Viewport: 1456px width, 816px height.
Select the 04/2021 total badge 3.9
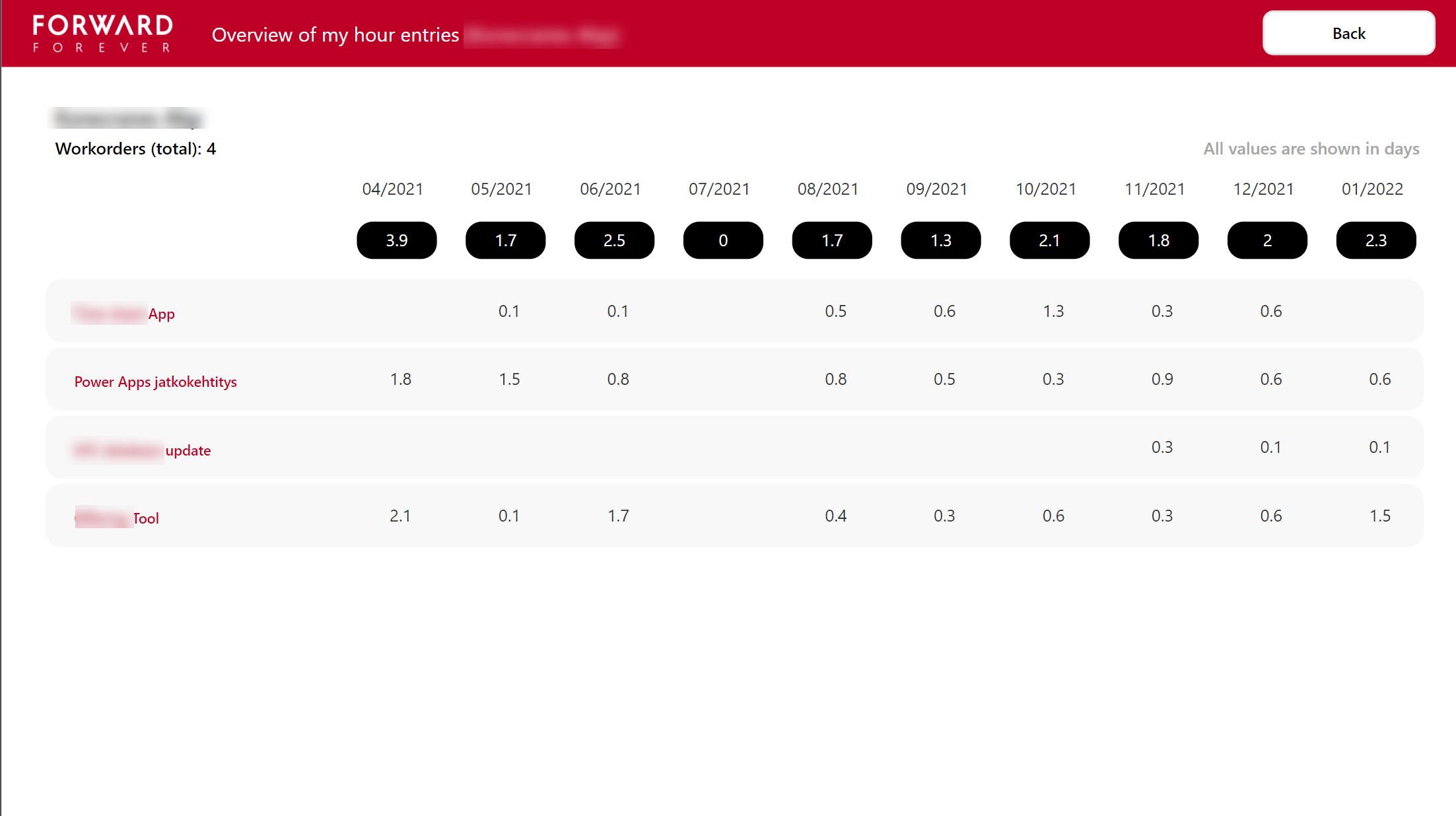point(396,240)
